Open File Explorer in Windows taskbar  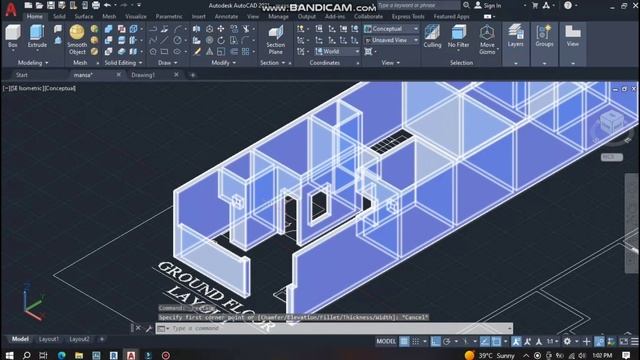pos(79,356)
